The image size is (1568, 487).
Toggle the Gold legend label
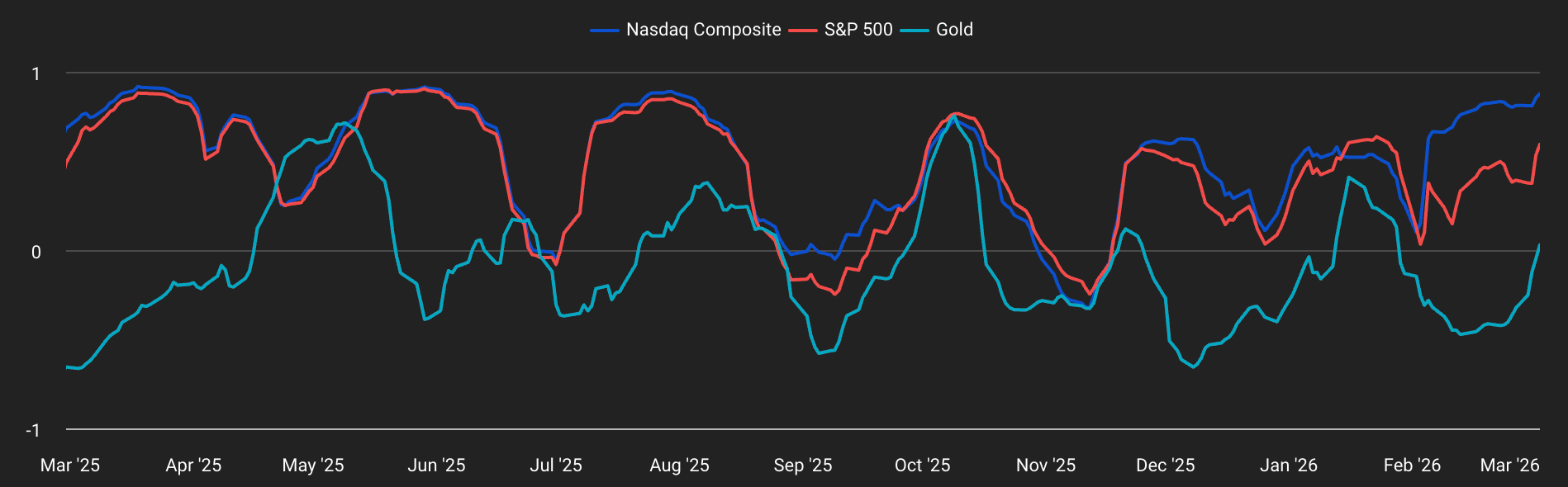pyautogui.click(x=954, y=30)
